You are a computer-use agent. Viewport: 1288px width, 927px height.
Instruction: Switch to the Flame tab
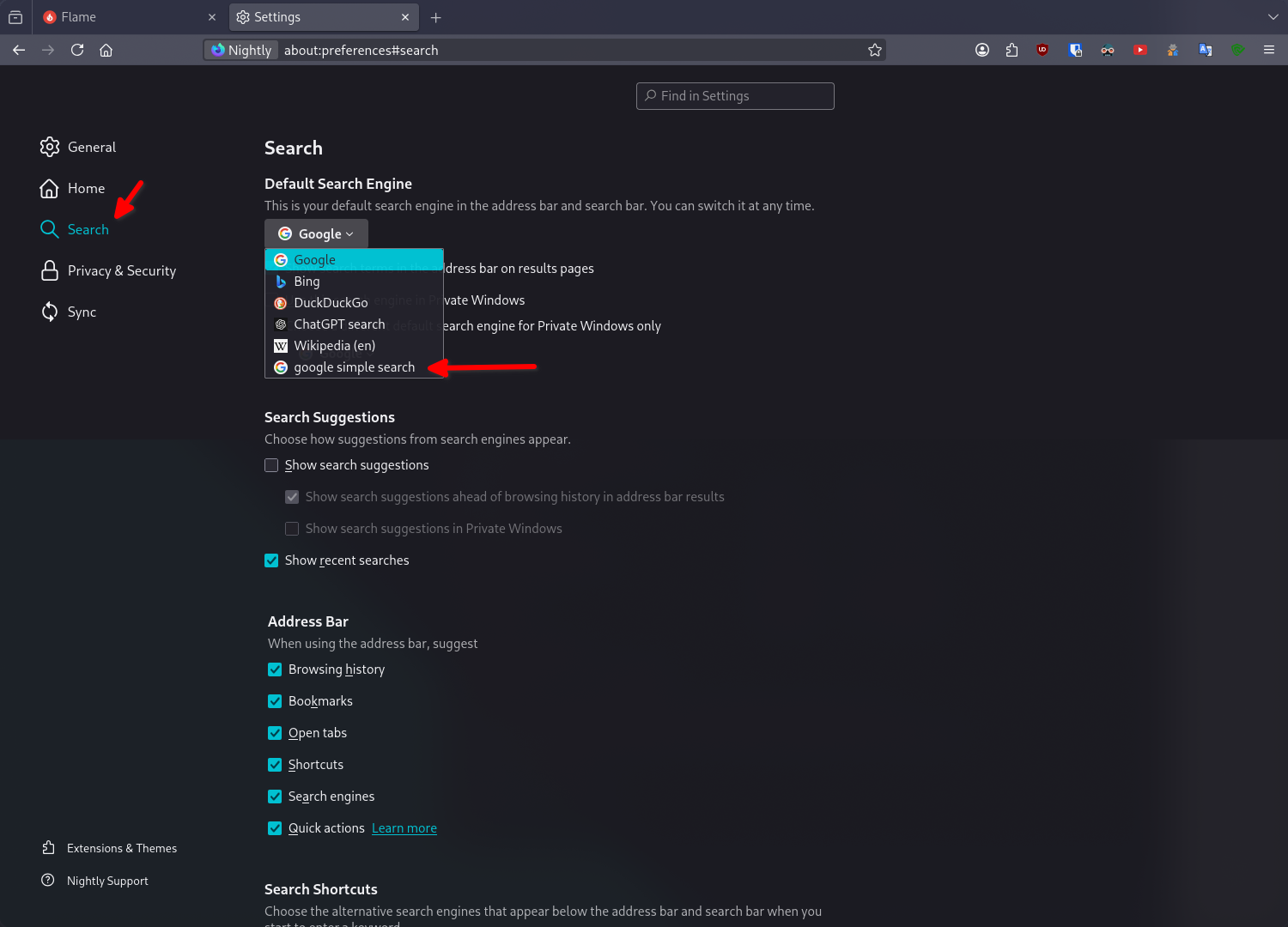[x=129, y=17]
